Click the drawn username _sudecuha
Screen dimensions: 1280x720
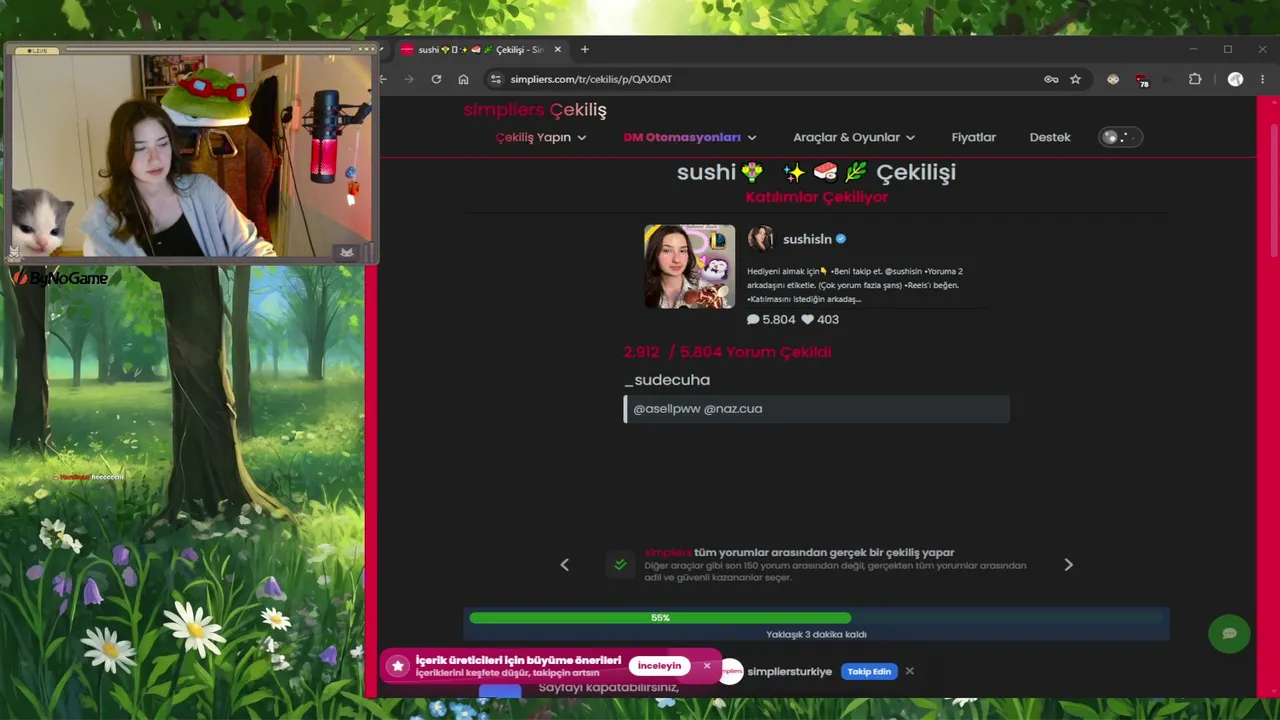[667, 380]
